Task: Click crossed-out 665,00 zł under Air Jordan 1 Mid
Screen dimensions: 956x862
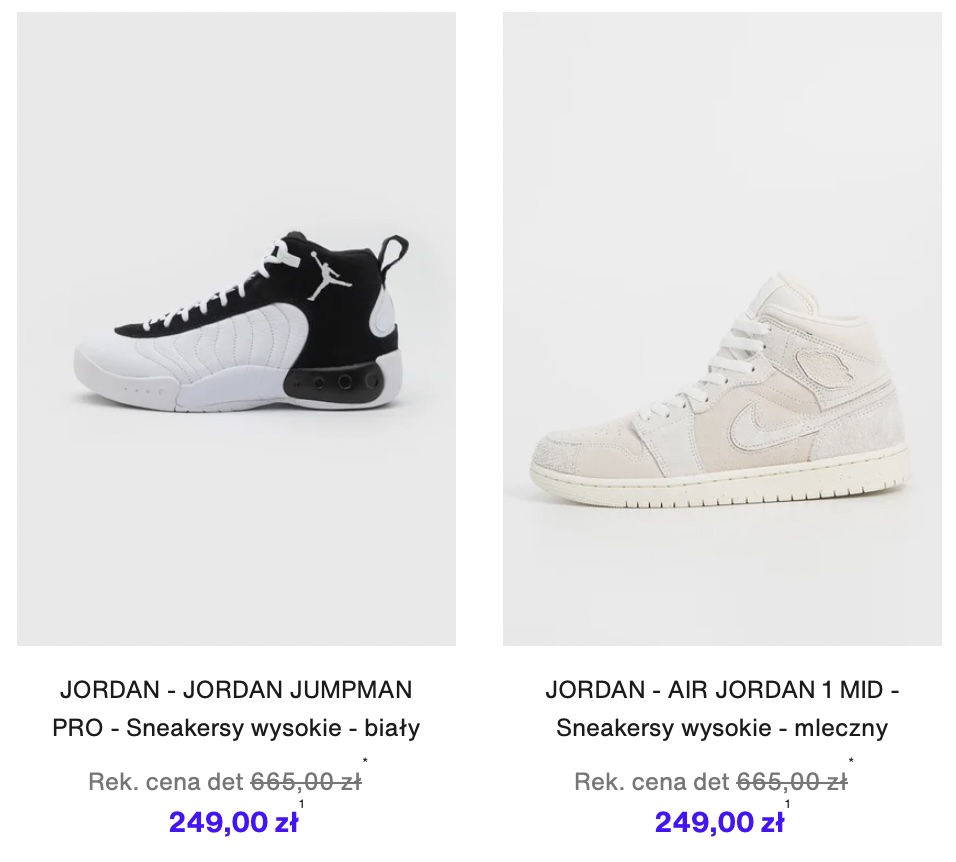Action: 792,782
